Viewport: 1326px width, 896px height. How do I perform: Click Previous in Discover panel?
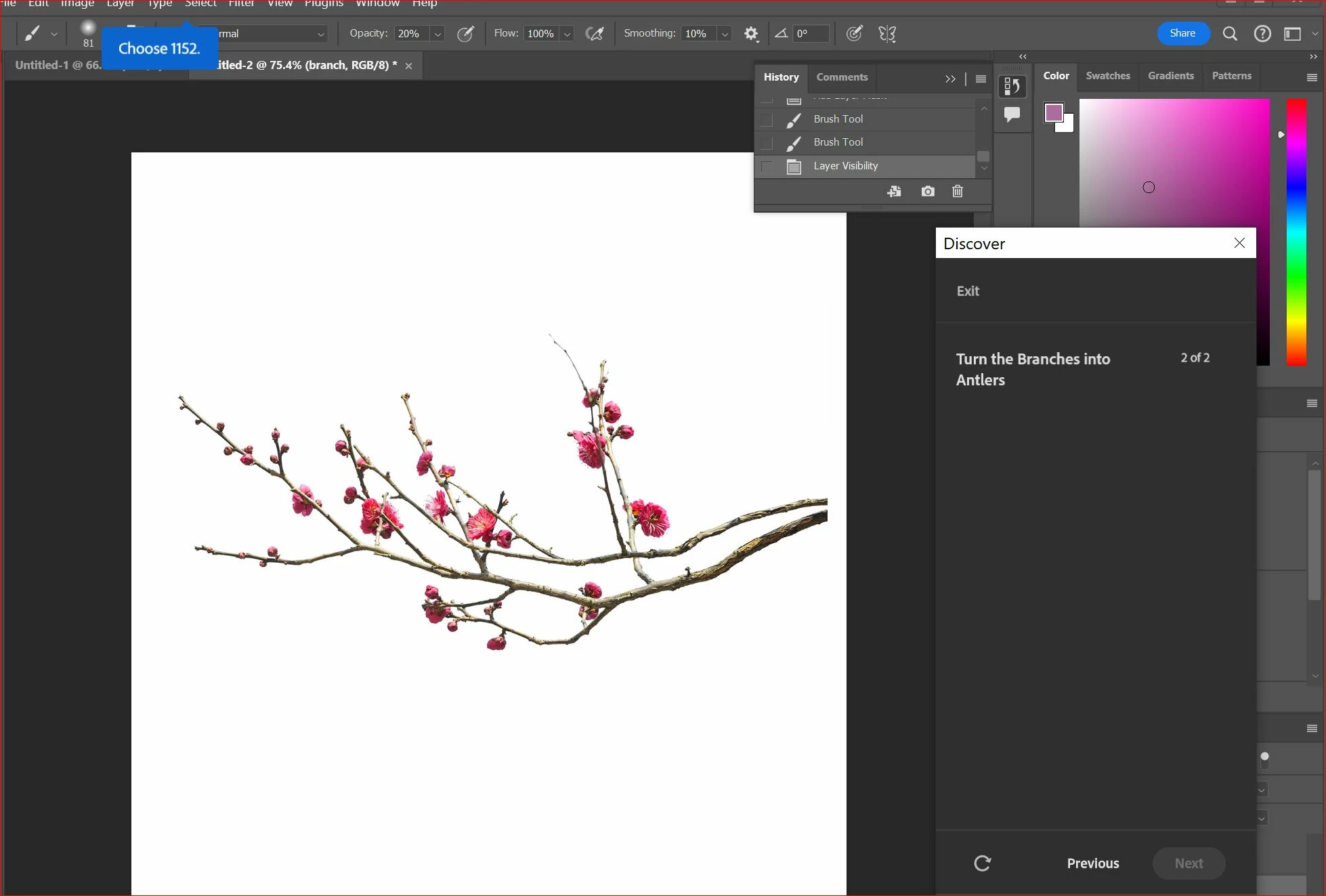pyautogui.click(x=1092, y=863)
